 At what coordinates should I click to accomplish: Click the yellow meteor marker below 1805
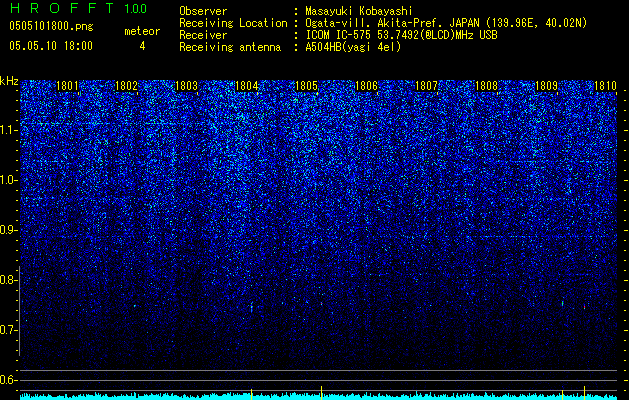tap(321, 393)
